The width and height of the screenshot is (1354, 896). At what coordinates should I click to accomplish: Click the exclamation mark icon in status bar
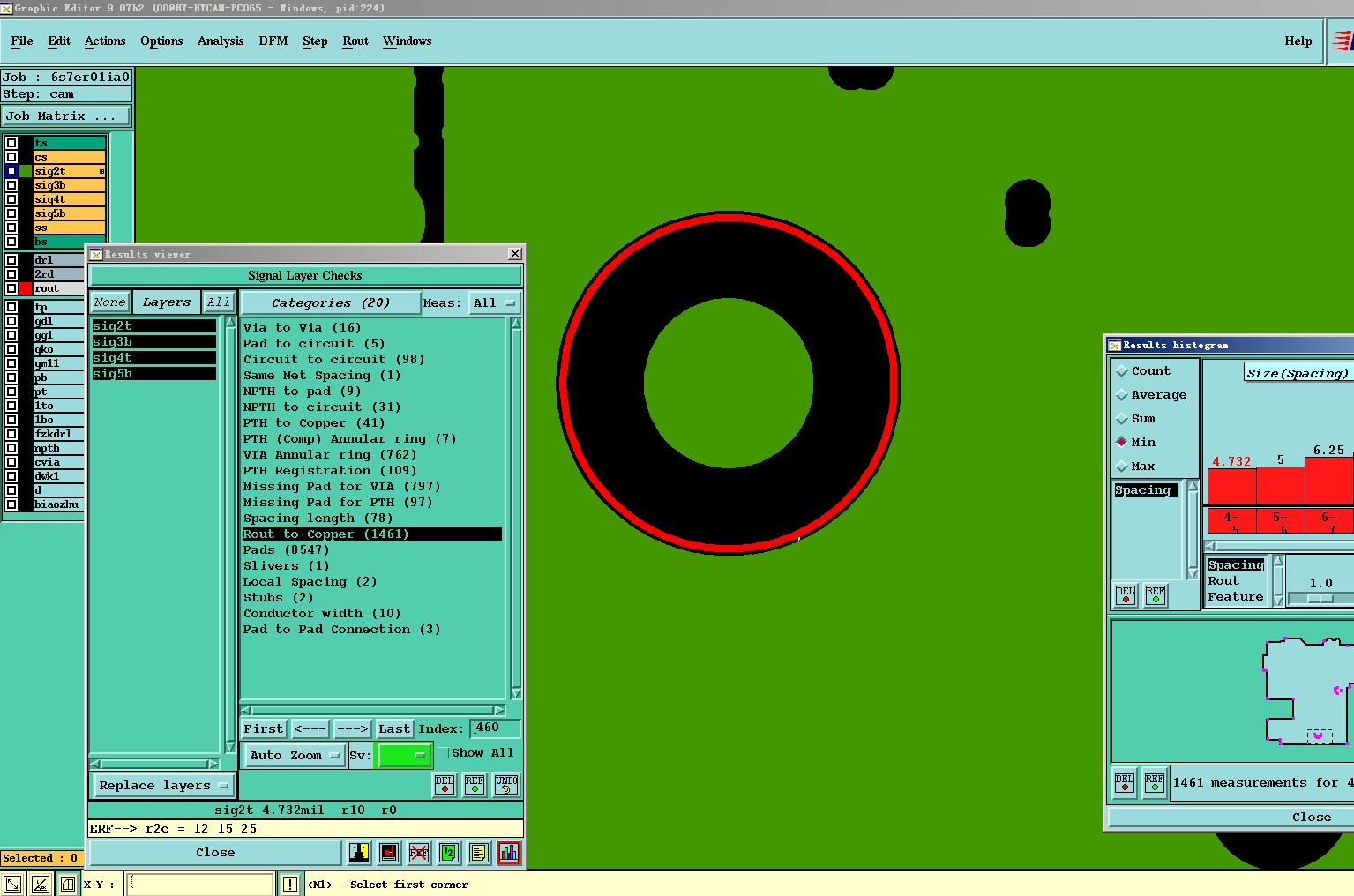click(290, 884)
